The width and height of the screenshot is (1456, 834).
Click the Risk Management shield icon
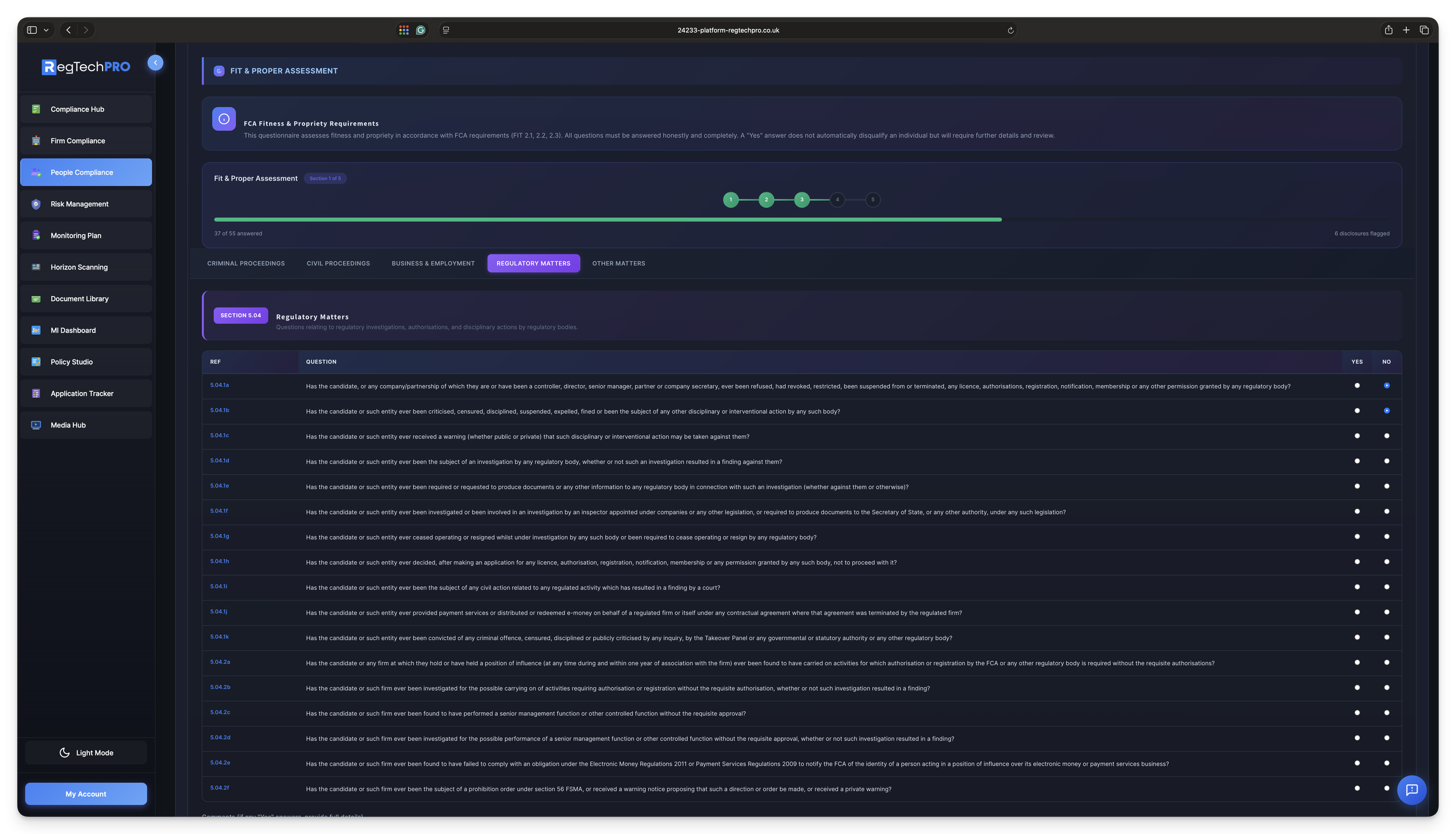point(36,204)
